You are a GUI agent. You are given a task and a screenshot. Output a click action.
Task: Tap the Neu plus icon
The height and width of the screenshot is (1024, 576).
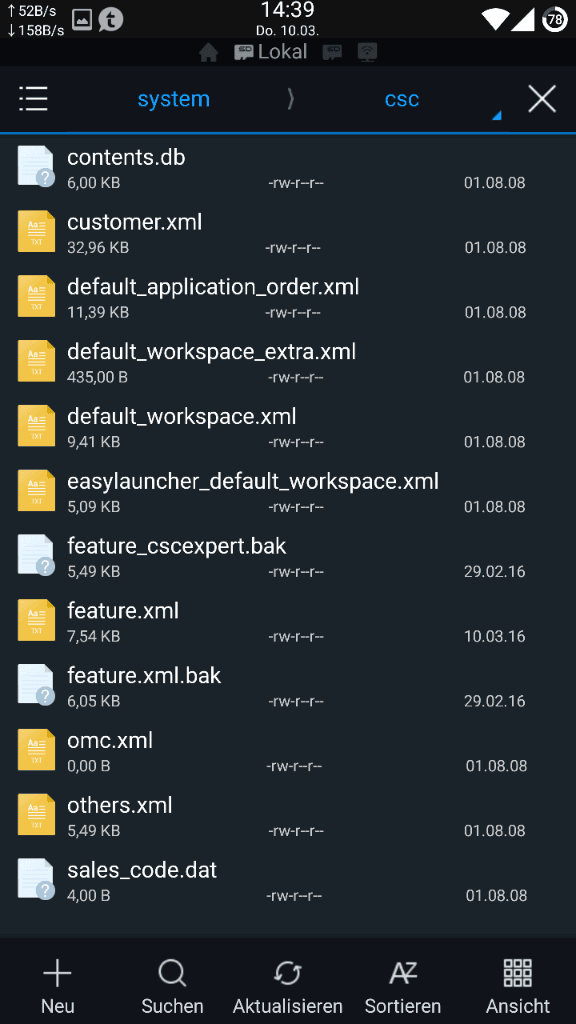click(57, 974)
